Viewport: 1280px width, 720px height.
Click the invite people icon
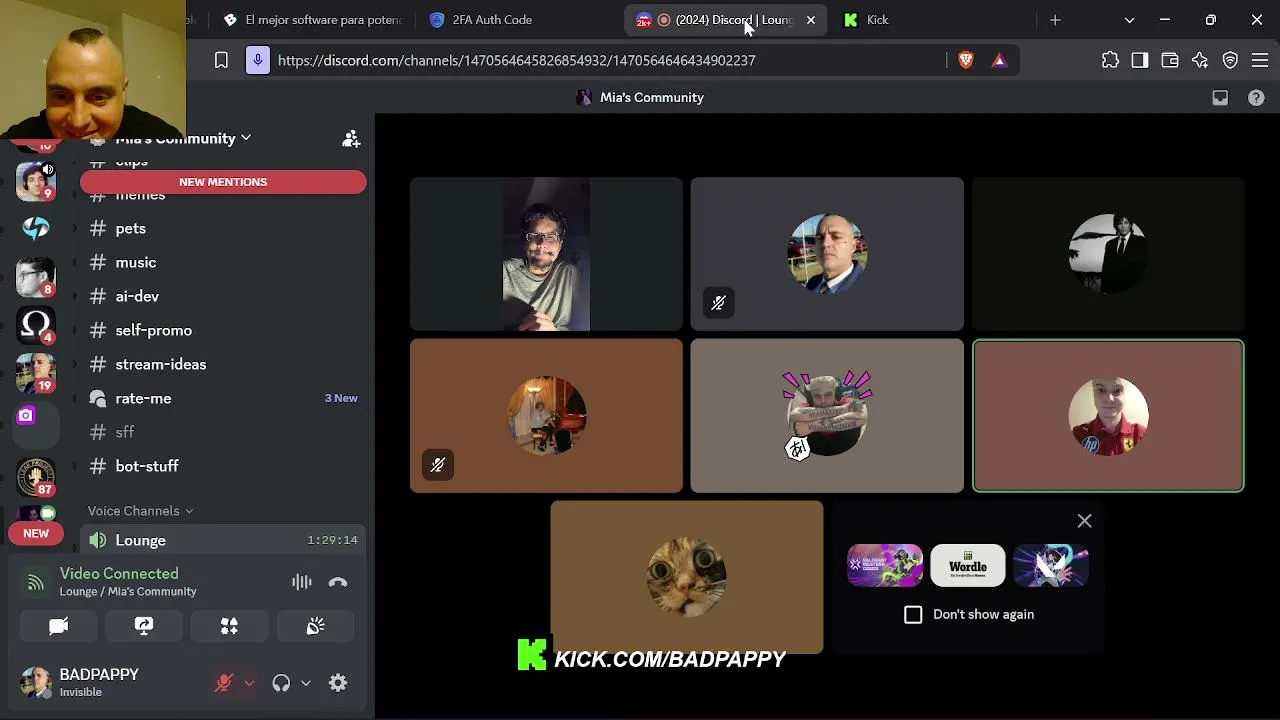[x=351, y=139]
